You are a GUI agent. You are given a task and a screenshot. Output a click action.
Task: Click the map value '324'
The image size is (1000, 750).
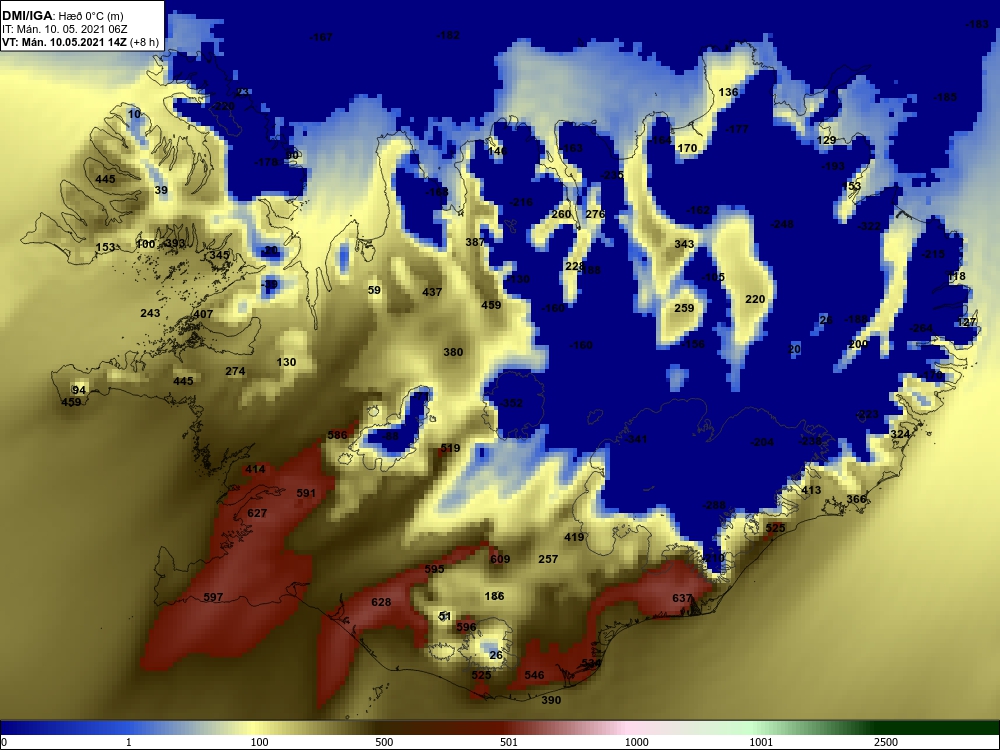click(900, 434)
